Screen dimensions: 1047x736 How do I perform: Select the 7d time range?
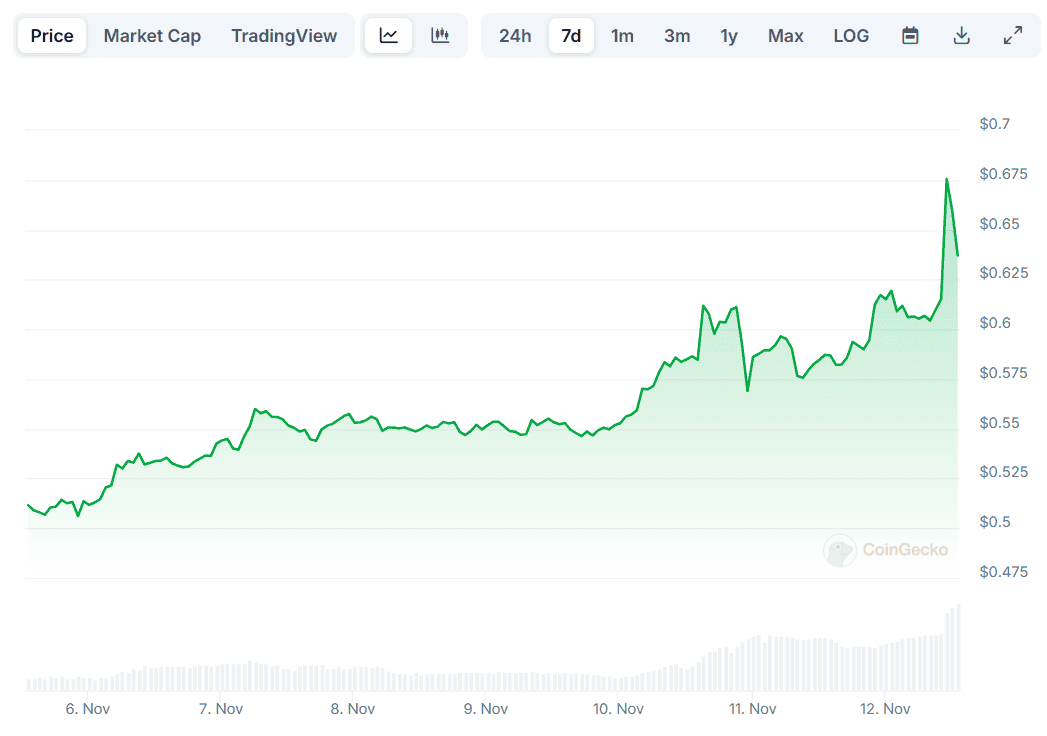tap(571, 36)
